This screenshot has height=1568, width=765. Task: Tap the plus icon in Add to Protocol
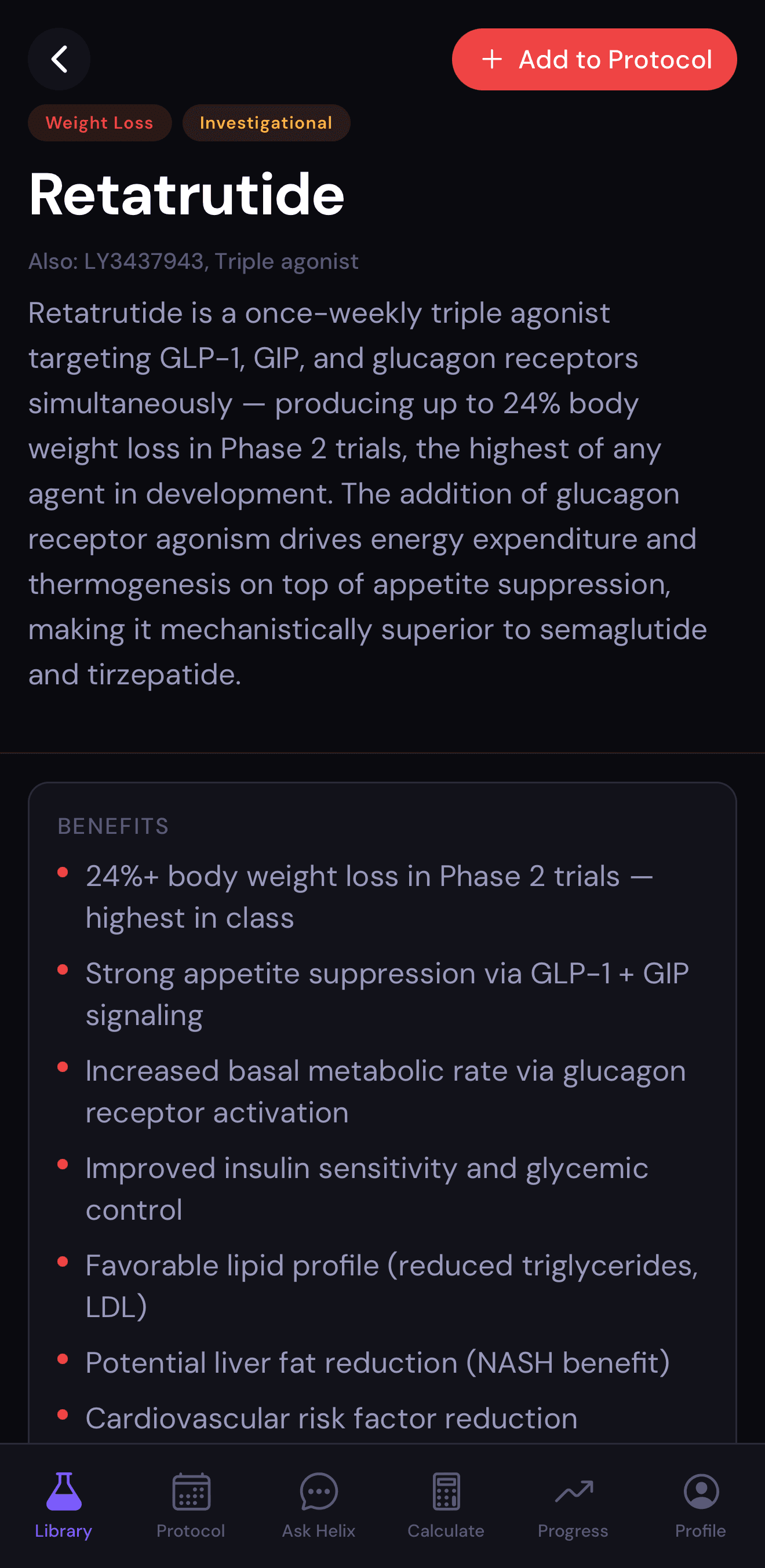pos(493,59)
